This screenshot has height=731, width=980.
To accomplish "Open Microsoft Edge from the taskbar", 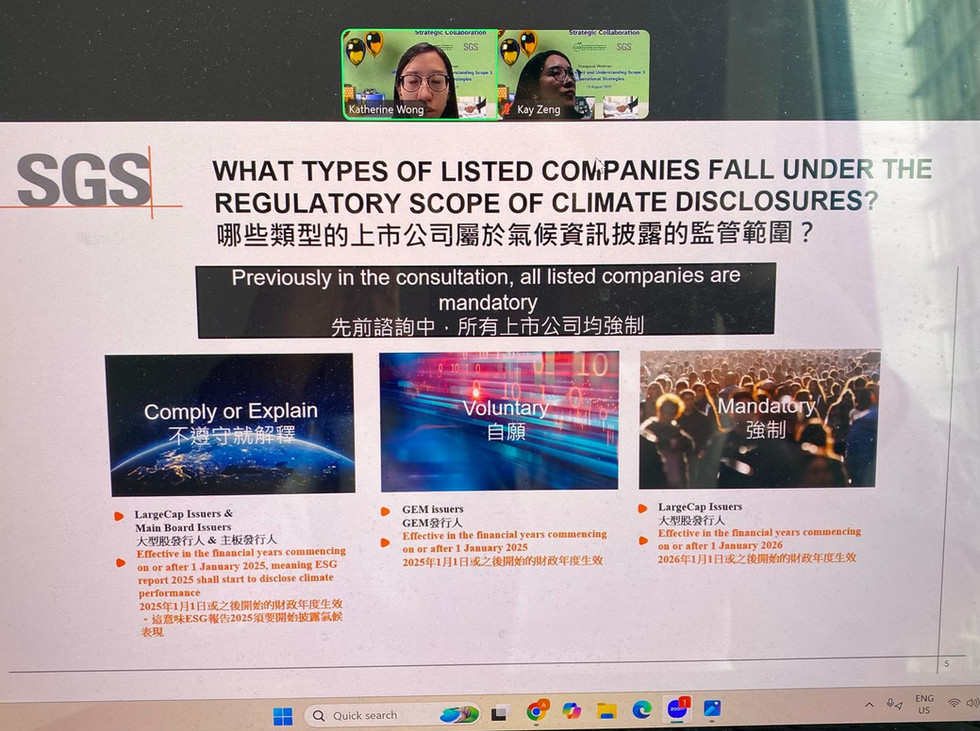I will click(x=641, y=710).
